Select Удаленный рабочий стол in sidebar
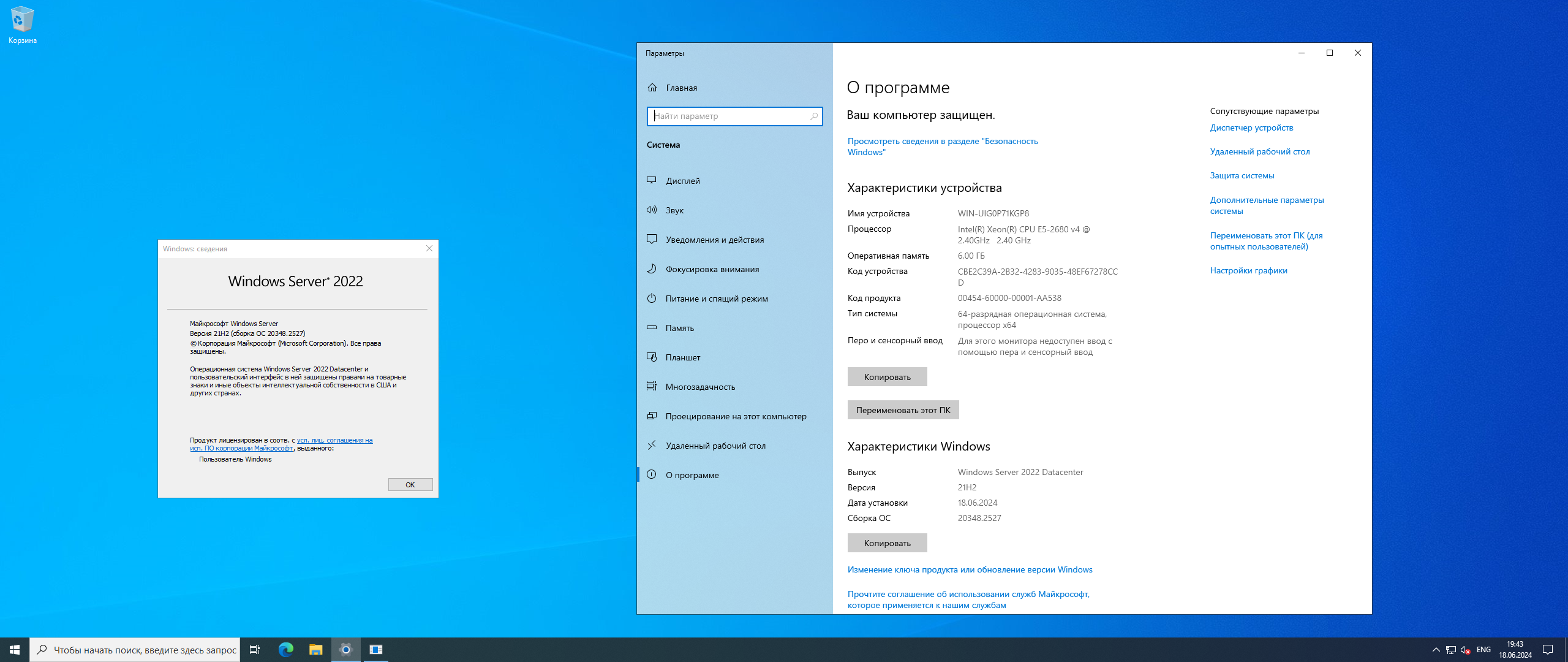The image size is (1568, 662). click(715, 446)
